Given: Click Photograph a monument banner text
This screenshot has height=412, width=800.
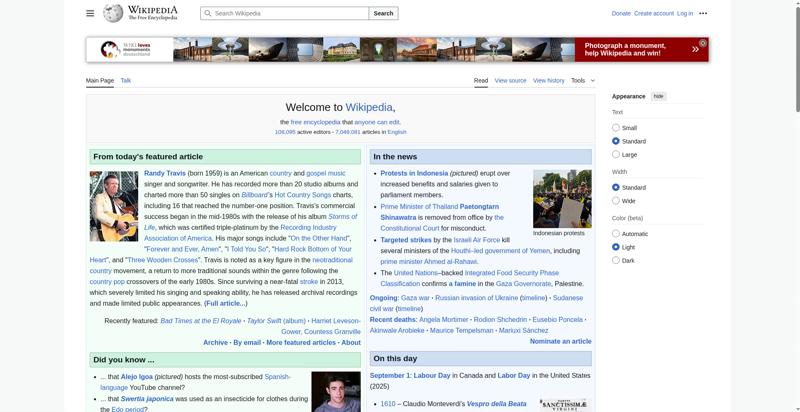Looking at the screenshot, I should [x=625, y=49].
